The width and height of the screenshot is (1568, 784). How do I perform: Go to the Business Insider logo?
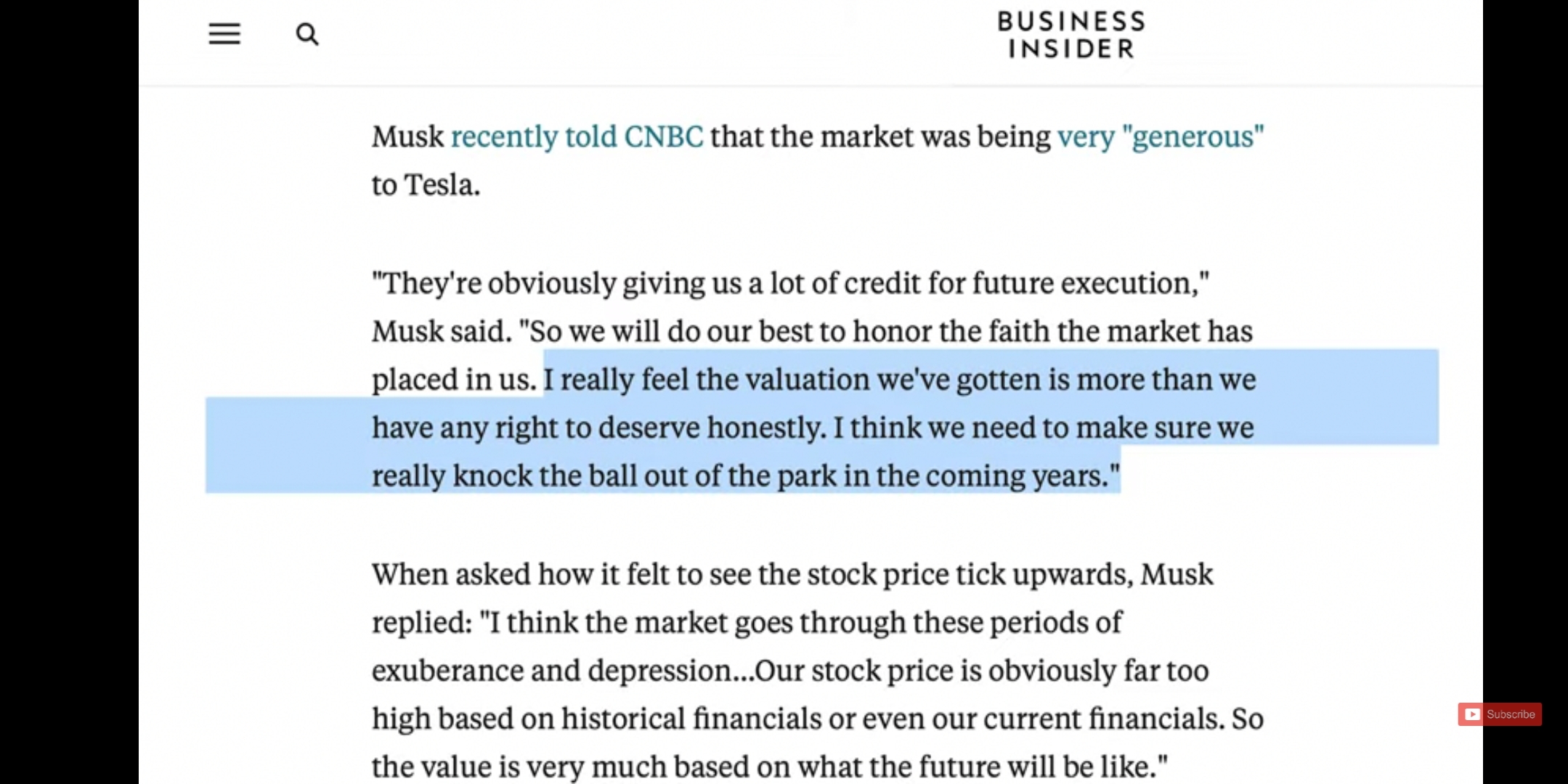pyautogui.click(x=1071, y=35)
